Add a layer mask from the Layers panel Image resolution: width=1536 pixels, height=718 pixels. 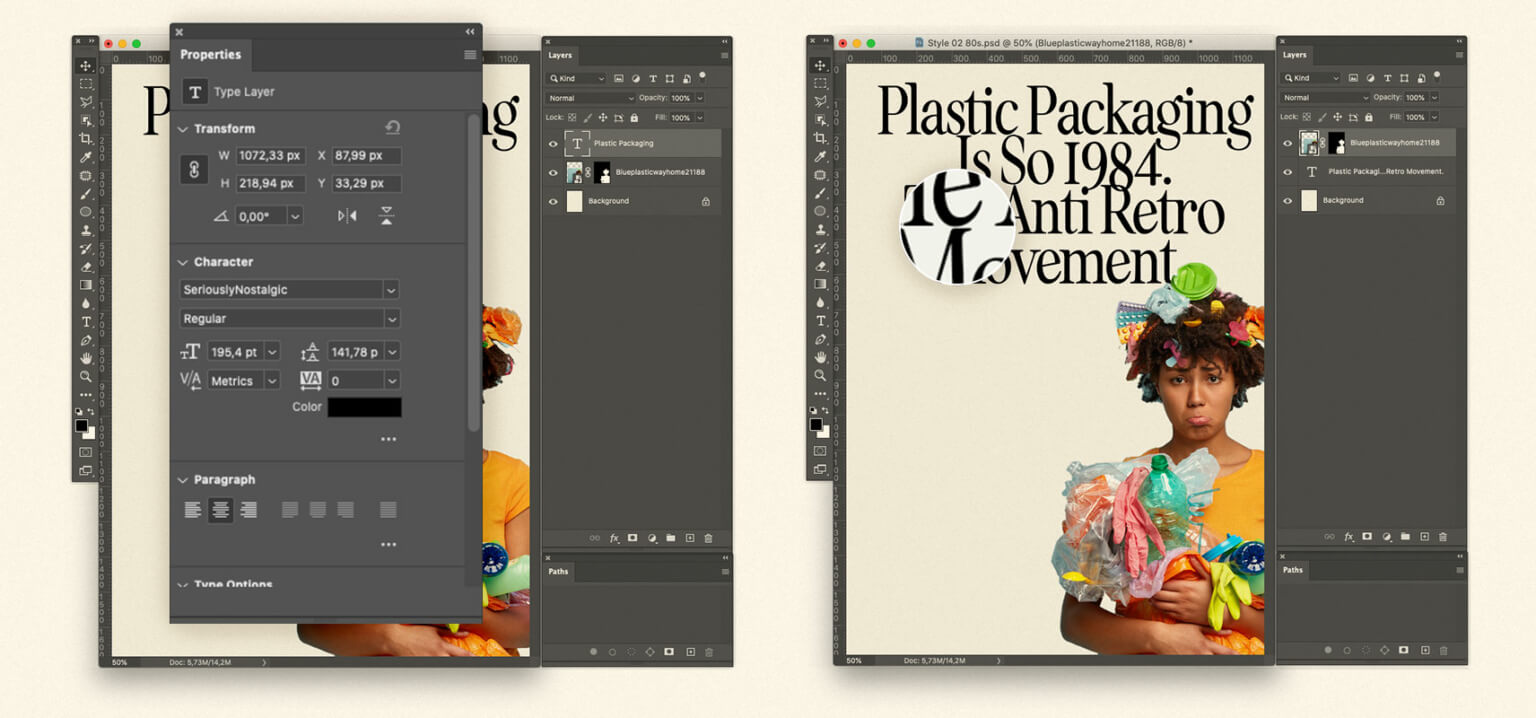point(633,537)
